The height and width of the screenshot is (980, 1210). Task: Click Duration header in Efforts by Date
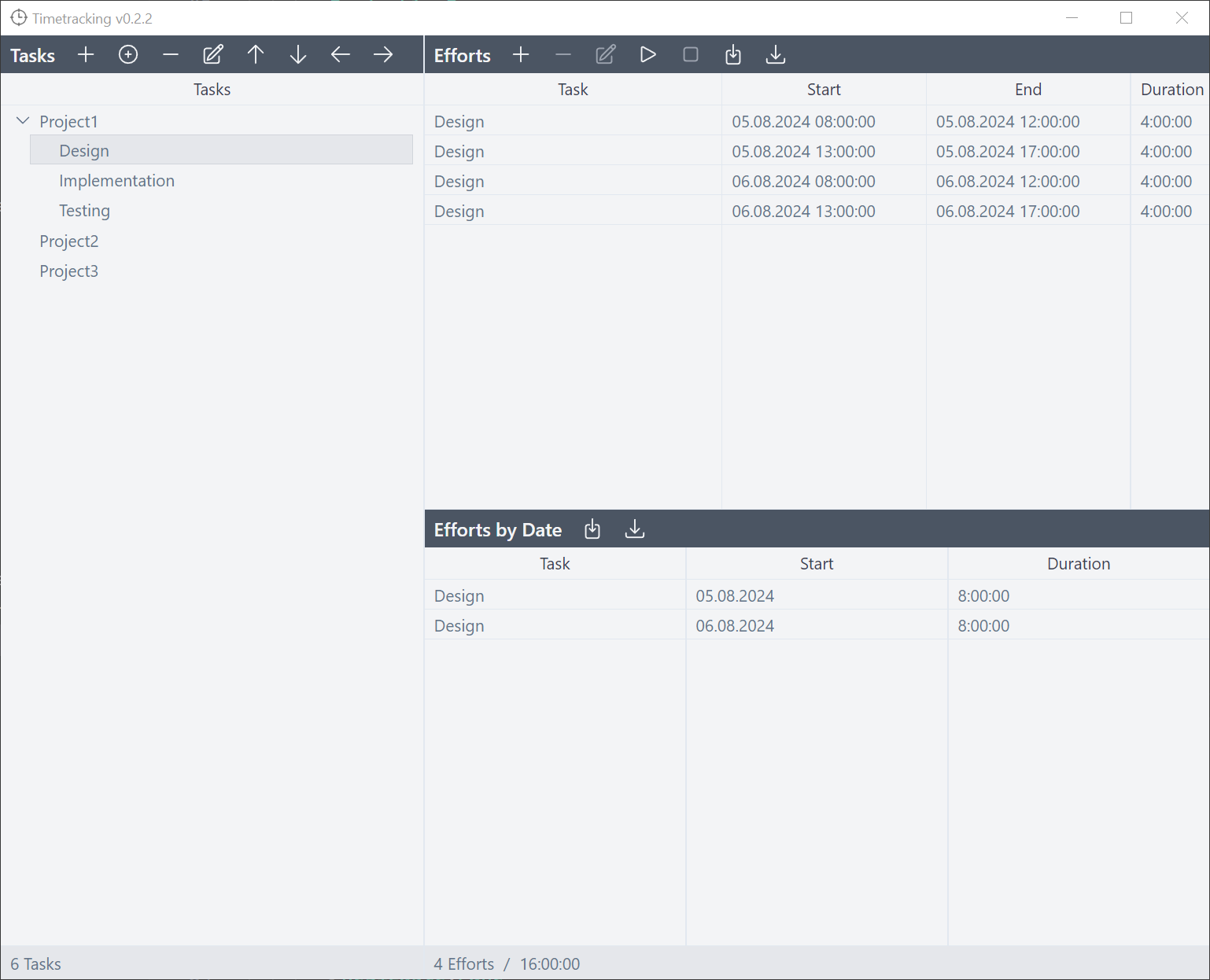(x=1078, y=564)
